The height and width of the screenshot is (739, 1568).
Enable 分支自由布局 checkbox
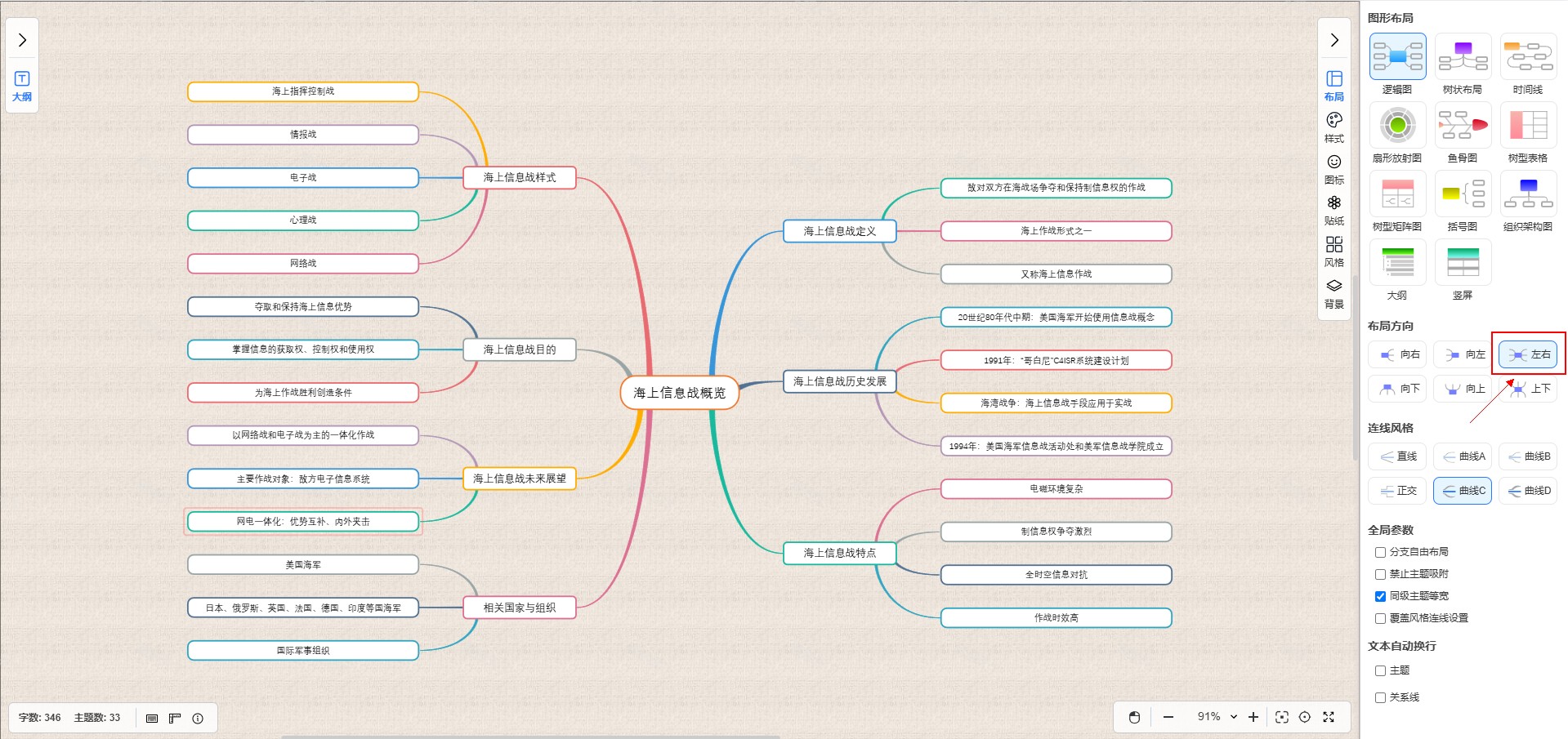point(1380,552)
